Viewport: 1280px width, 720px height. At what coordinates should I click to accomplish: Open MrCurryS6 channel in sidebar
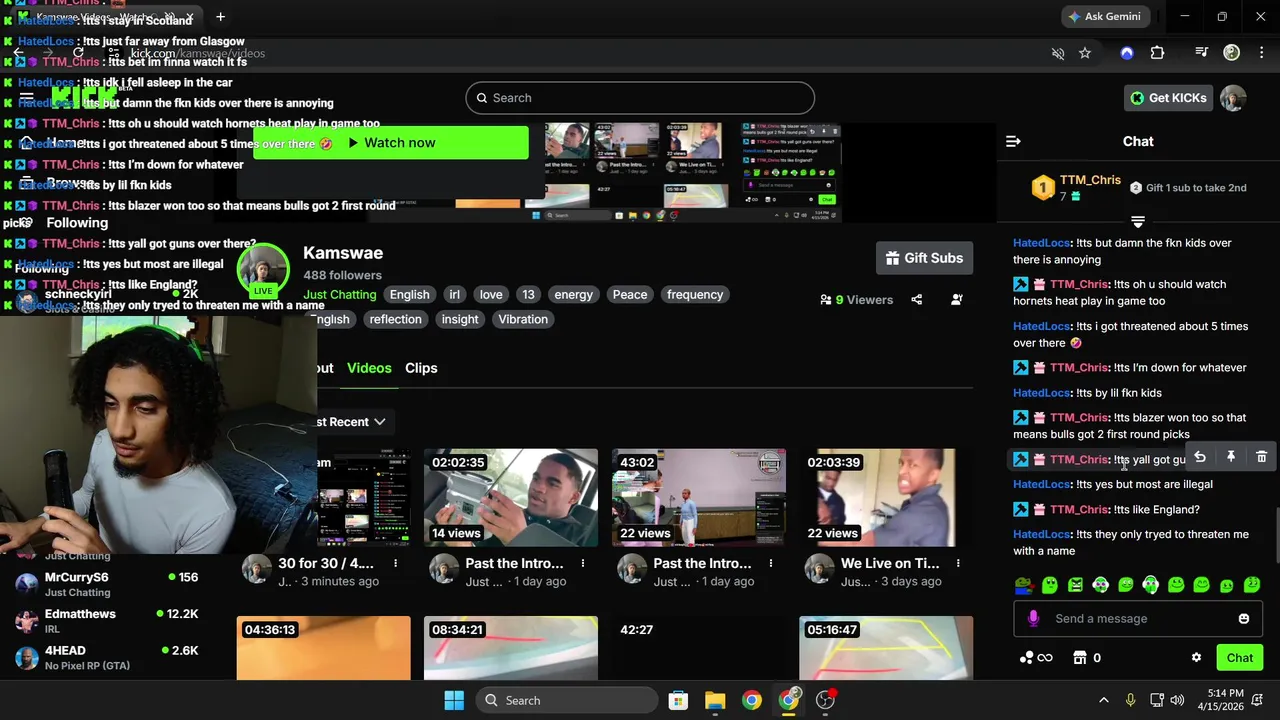point(107,584)
